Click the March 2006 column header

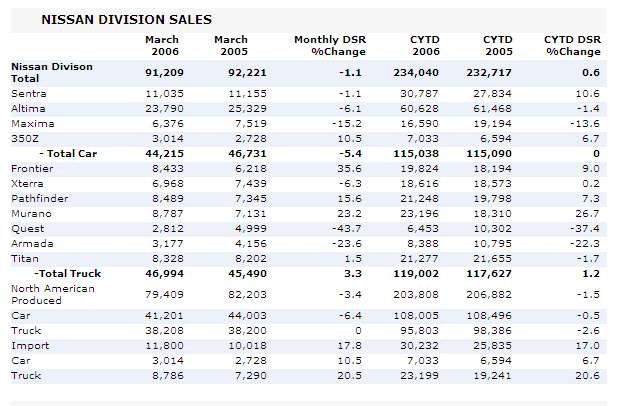coord(163,45)
